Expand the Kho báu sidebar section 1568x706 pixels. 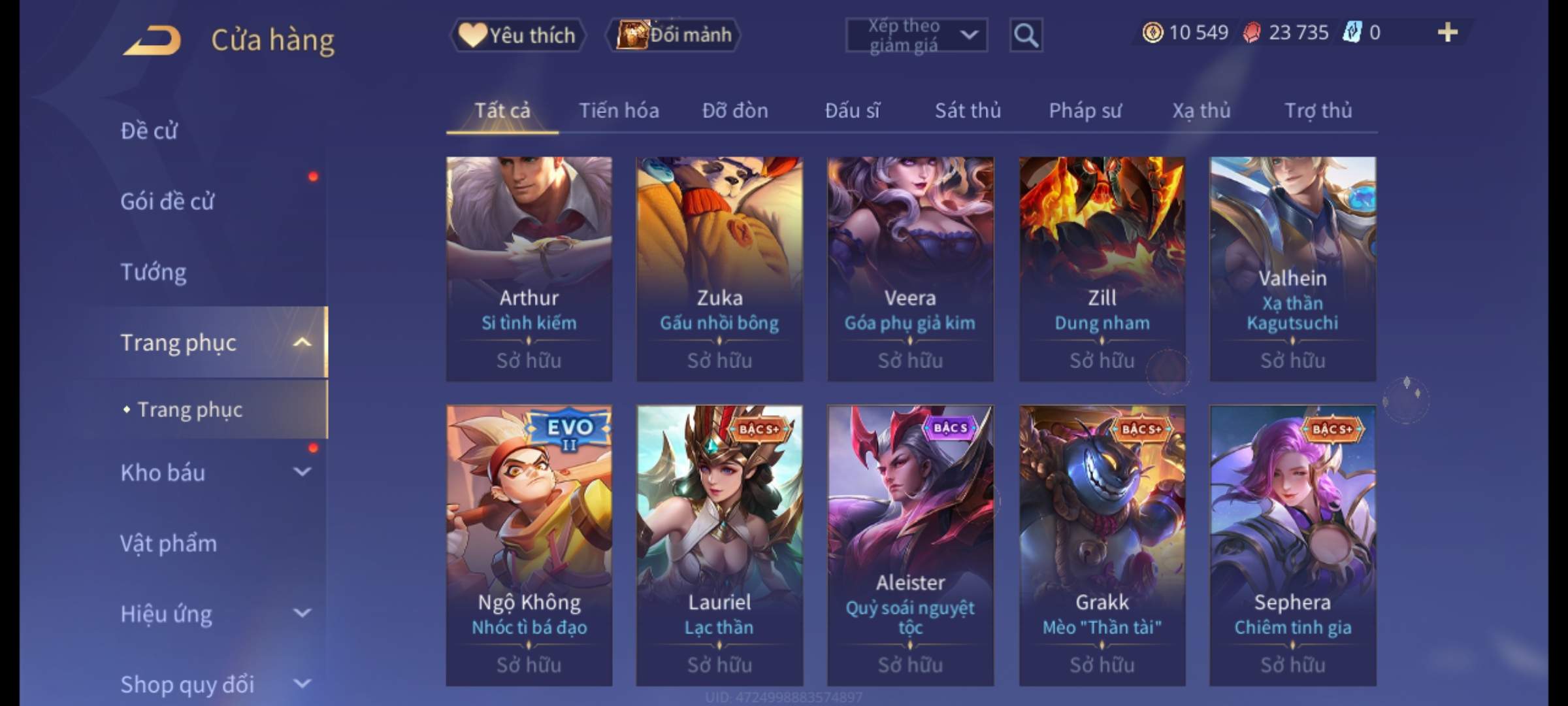pos(302,472)
